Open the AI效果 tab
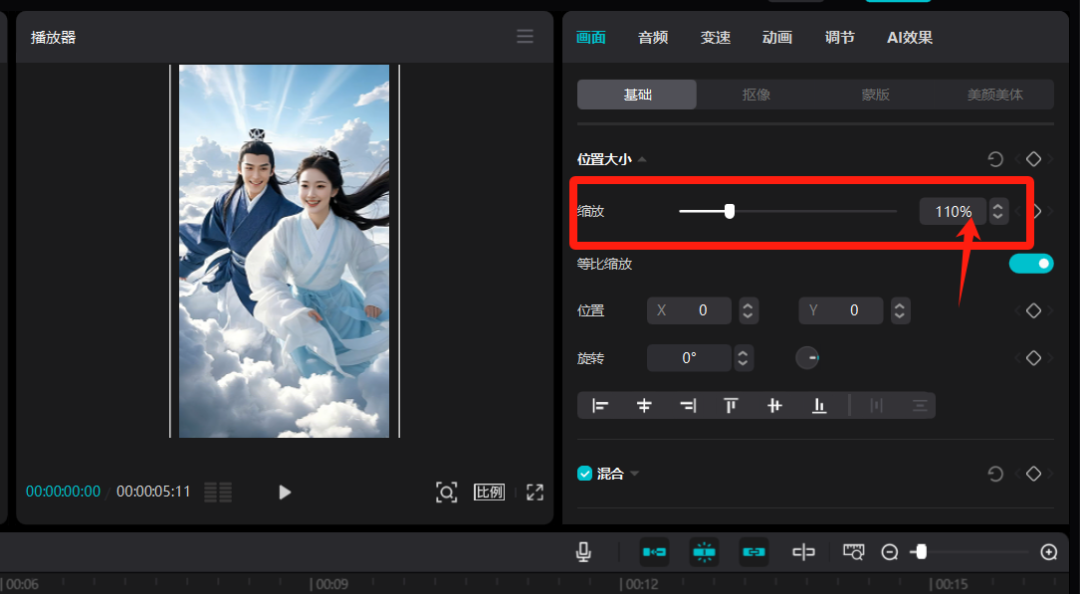This screenshot has height=594, width=1080. (x=909, y=37)
